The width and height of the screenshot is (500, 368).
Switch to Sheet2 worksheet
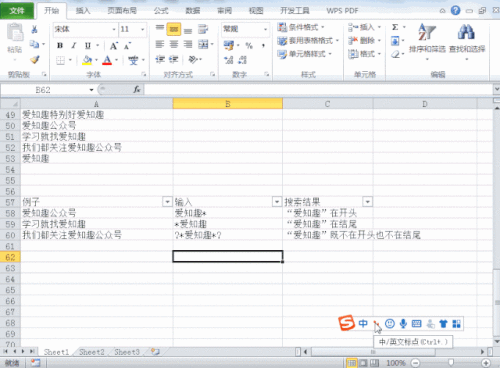click(92, 352)
